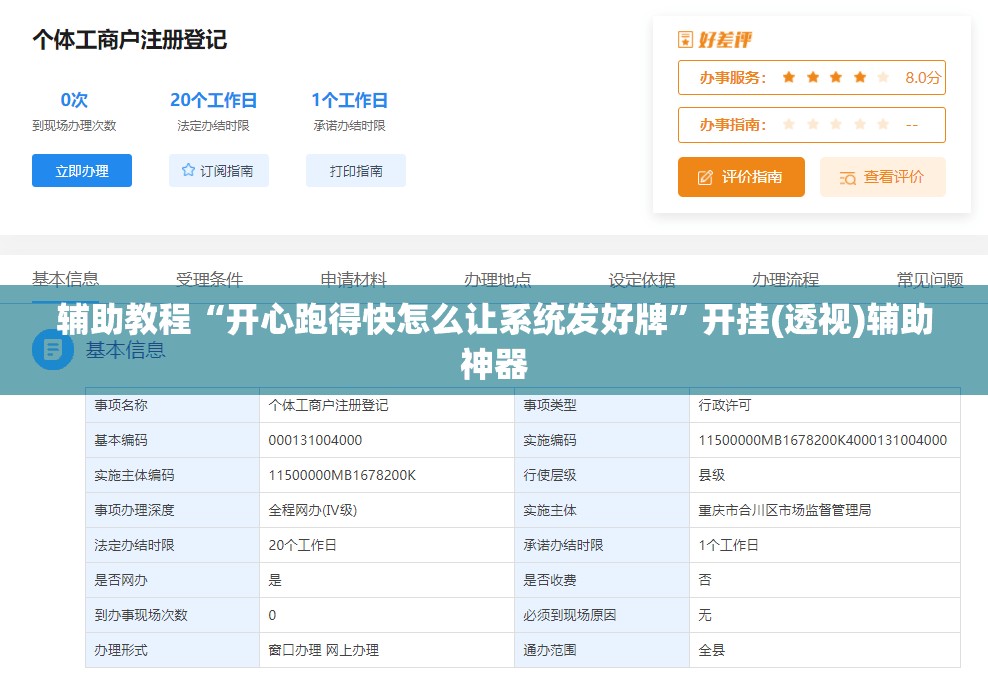Click the value 0 for 到办事现场次数
Image resolution: width=988 pixels, height=681 pixels.
click(x=272, y=615)
